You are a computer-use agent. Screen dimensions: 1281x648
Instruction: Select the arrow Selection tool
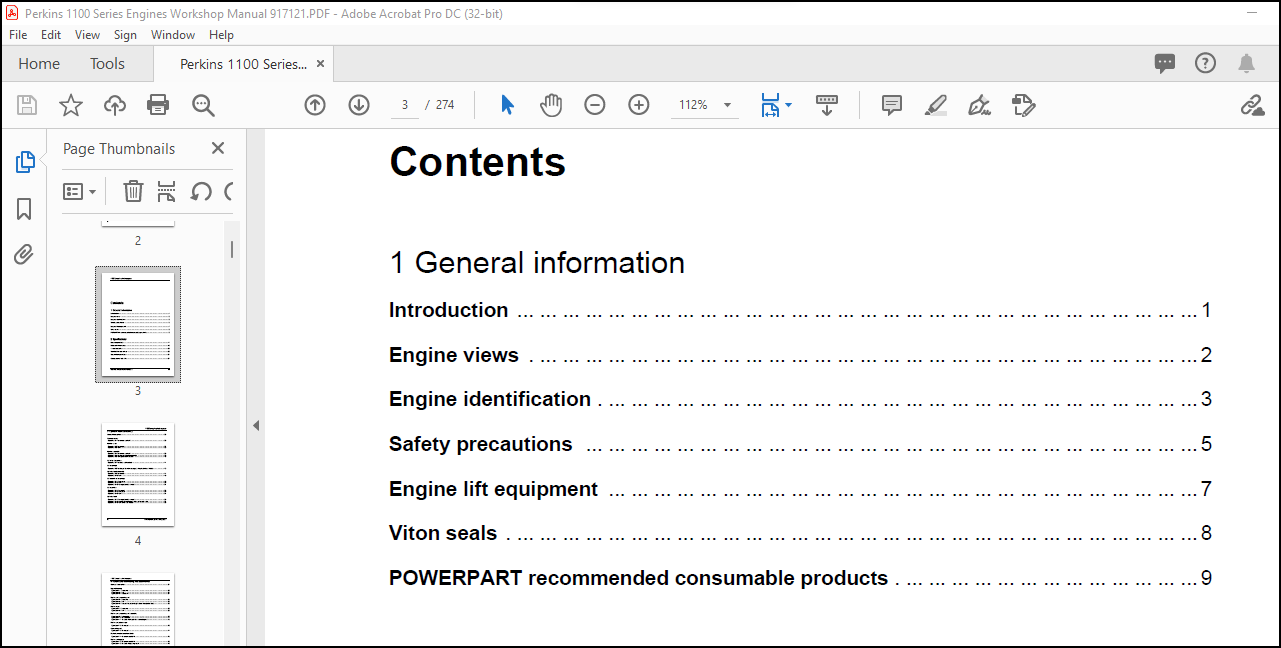[507, 105]
